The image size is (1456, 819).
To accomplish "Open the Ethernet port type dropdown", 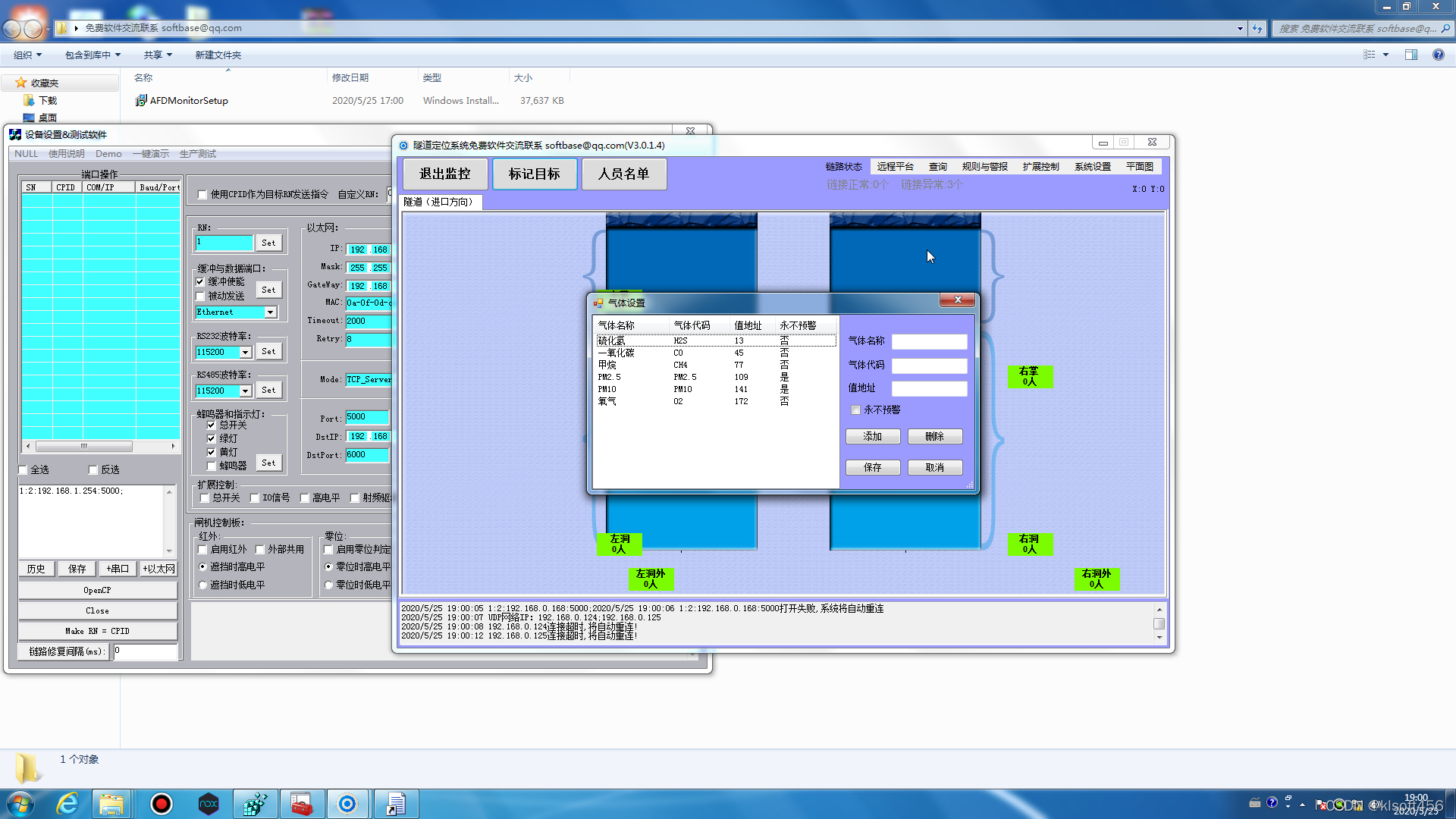I will pos(270,312).
